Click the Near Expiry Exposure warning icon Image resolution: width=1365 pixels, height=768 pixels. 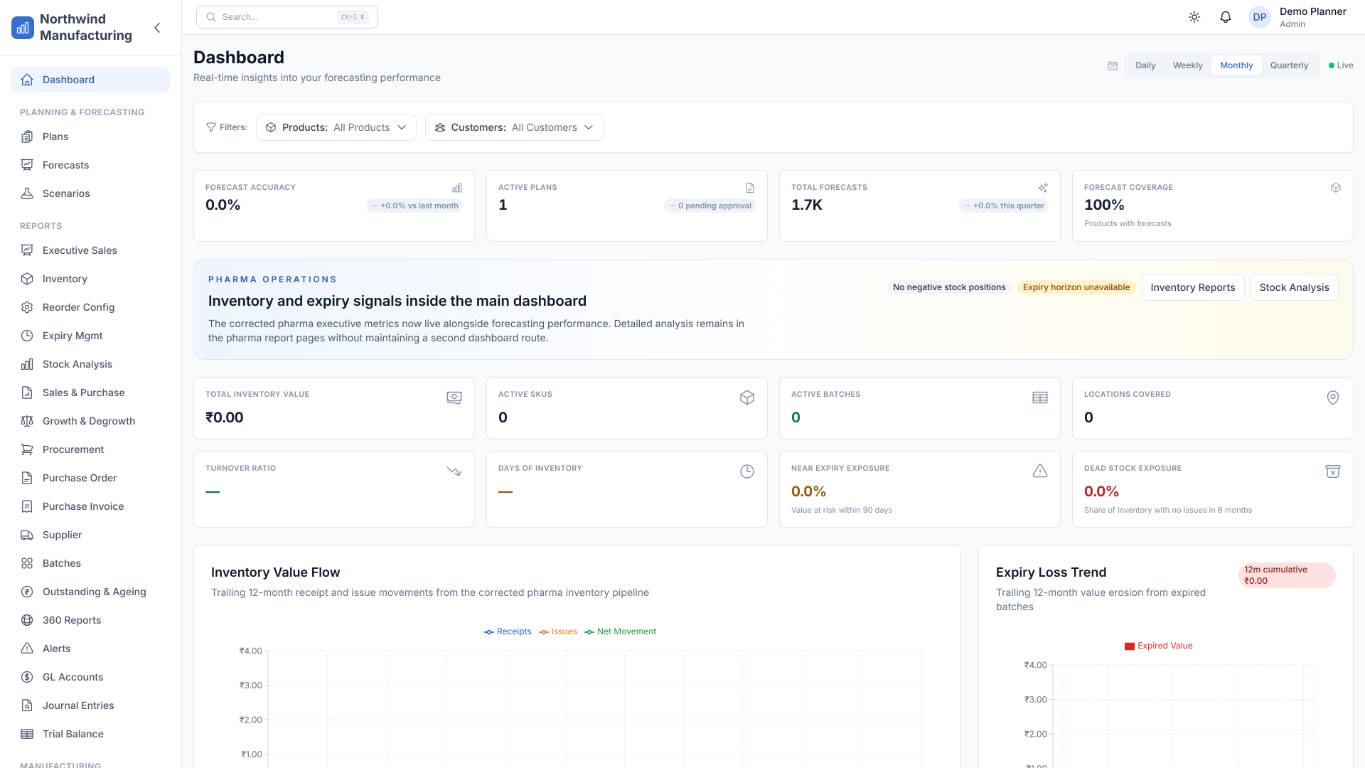1040,471
